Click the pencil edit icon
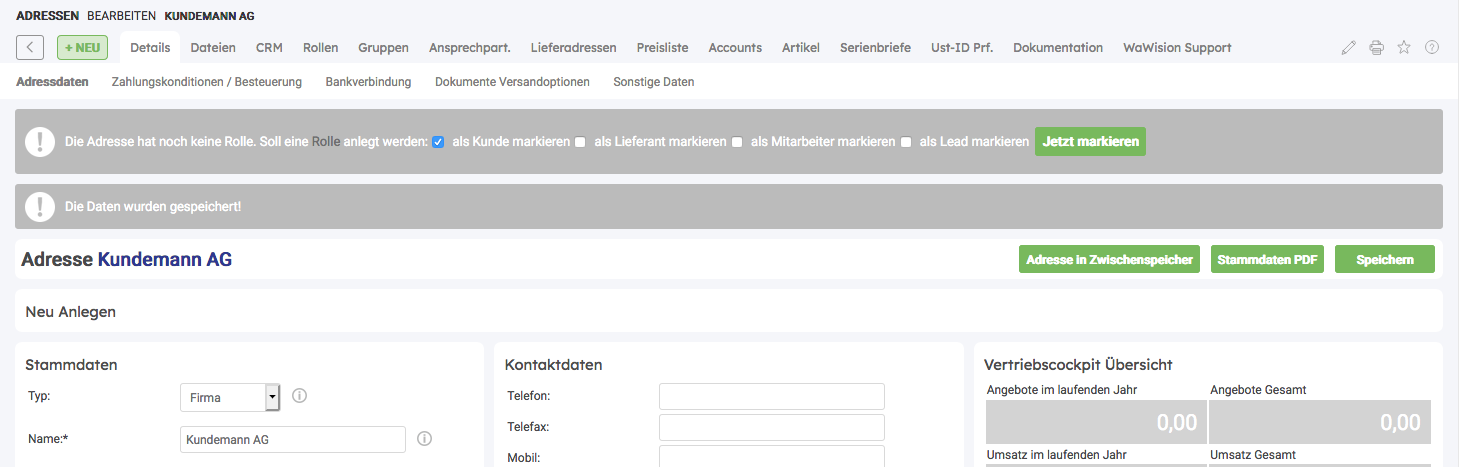The height and width of the screenshot is (467, 1459). (x=1349, y=48)
